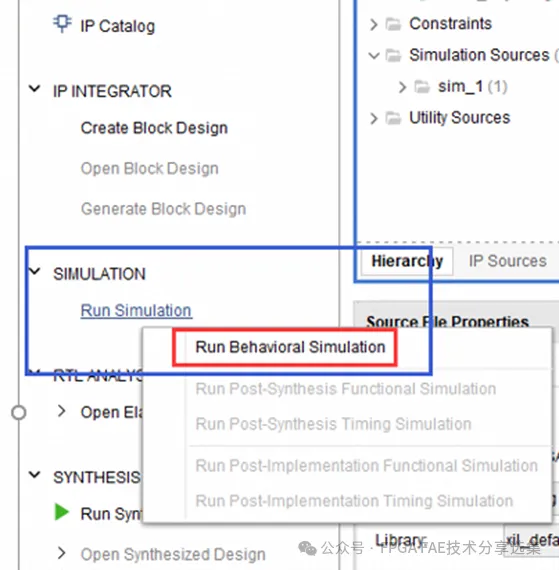Screen dimensions: 559x570
Task: Click the circle marker beside RTL Analysis
Action: (x=19, y=413)
